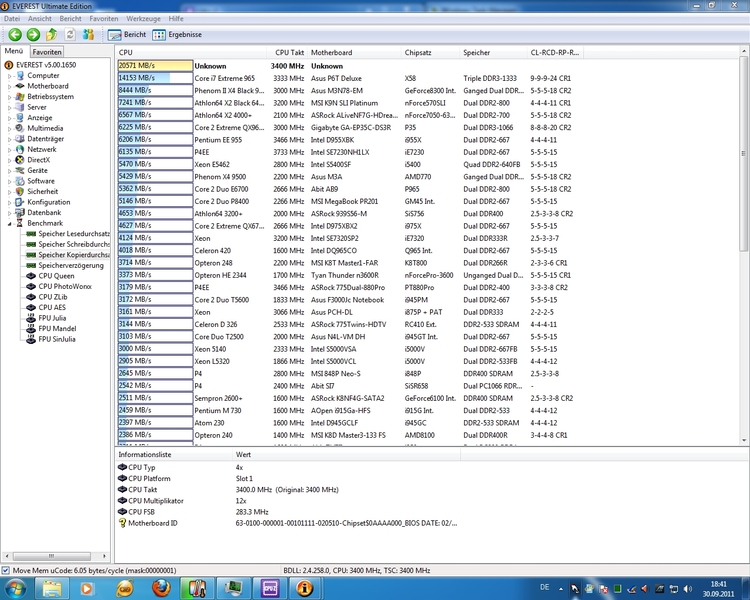Open the Bericht menu

coord(70,19)
